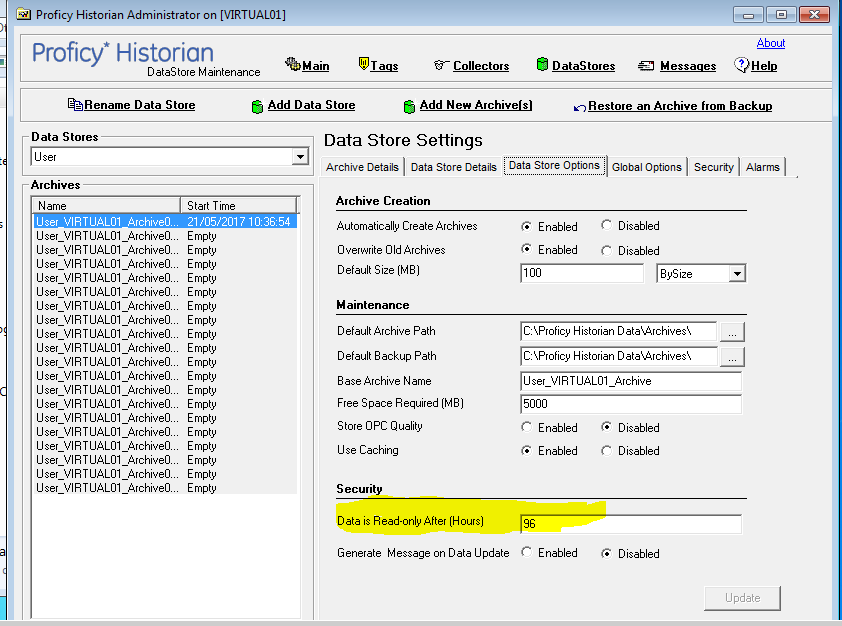The height and width of the screenshot is (626, 842).
Task: Enable Overwrite Old Archives
Action: pos(527,249)
